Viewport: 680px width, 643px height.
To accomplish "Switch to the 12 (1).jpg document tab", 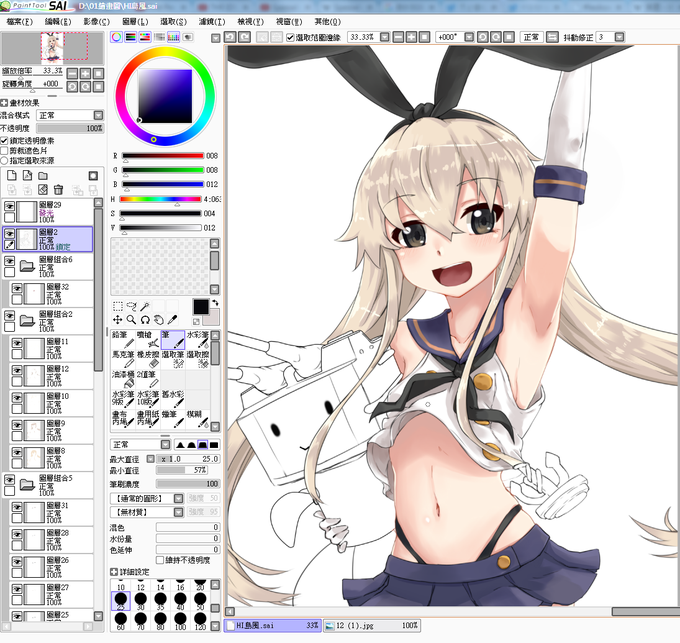I will click(371, 625).
